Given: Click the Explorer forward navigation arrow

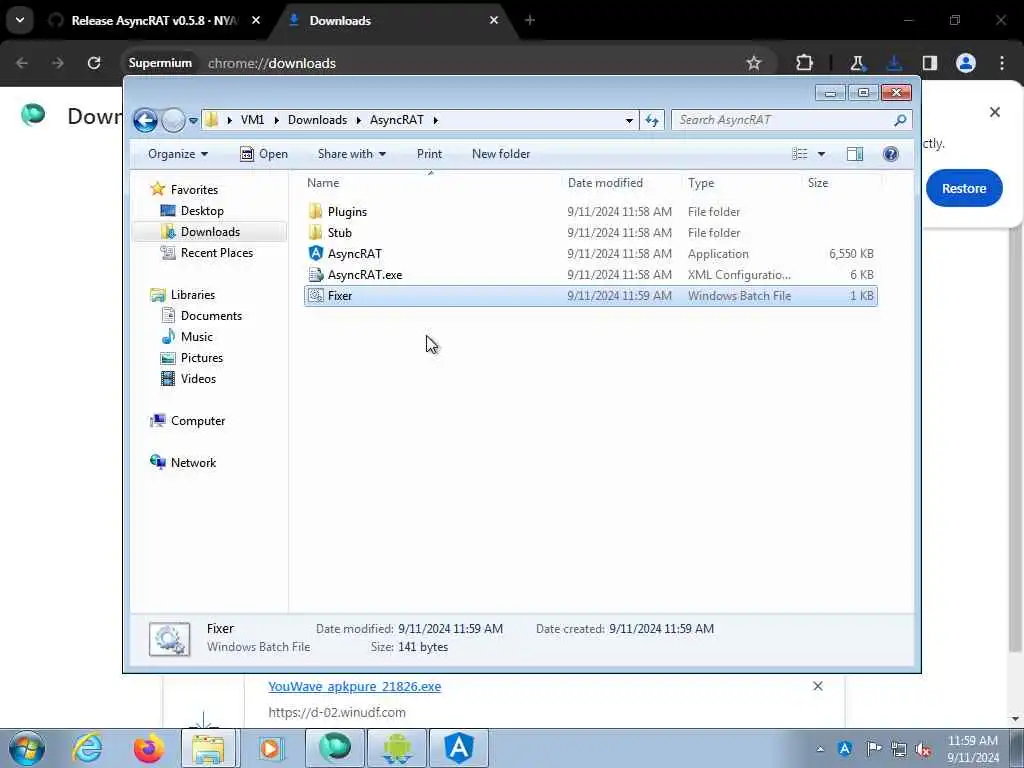Looking at the screenshot, I should 173,120.
